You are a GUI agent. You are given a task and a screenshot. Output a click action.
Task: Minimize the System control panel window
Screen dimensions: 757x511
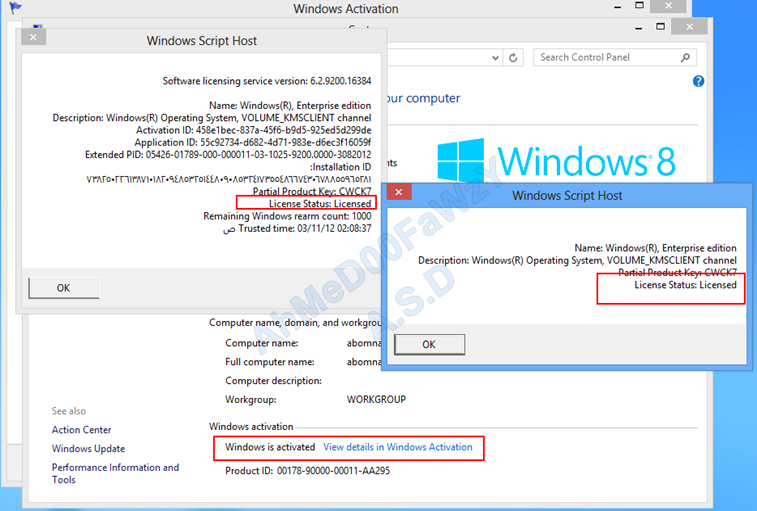tap(639, 28)
